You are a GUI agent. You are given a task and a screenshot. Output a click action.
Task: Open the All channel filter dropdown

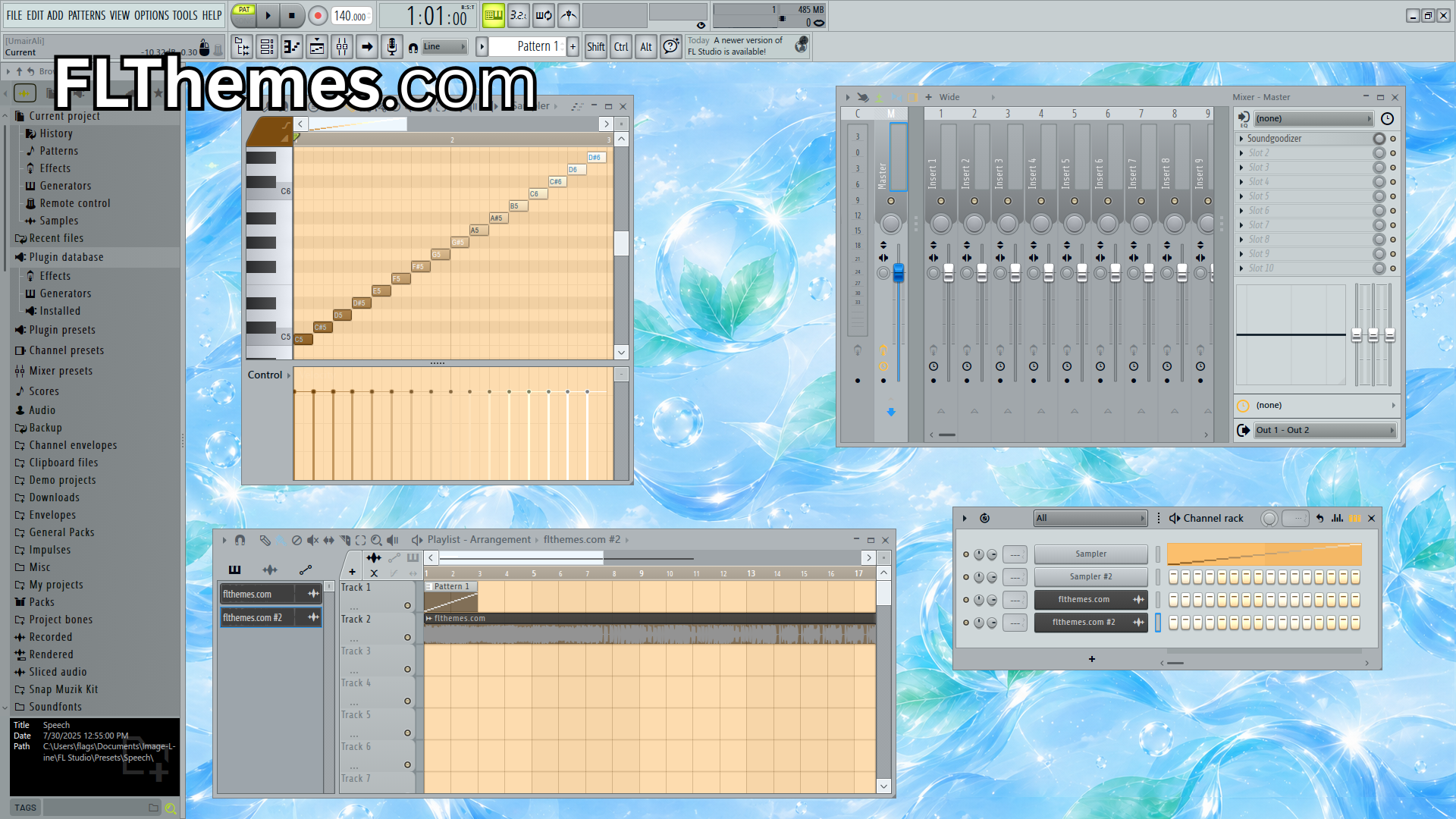1090,518
